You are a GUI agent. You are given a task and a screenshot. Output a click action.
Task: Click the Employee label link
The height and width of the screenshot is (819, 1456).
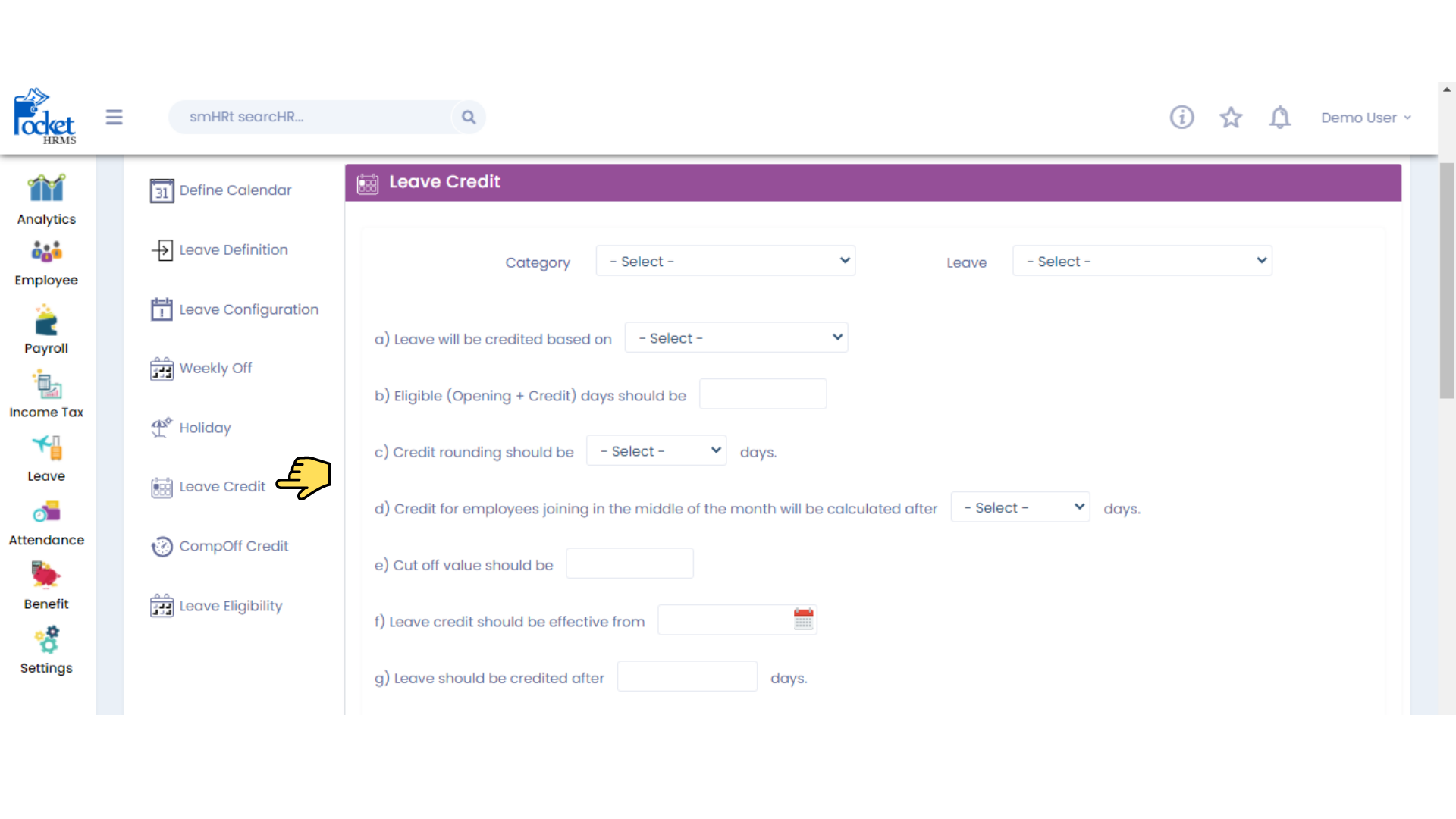coord(46,280)
